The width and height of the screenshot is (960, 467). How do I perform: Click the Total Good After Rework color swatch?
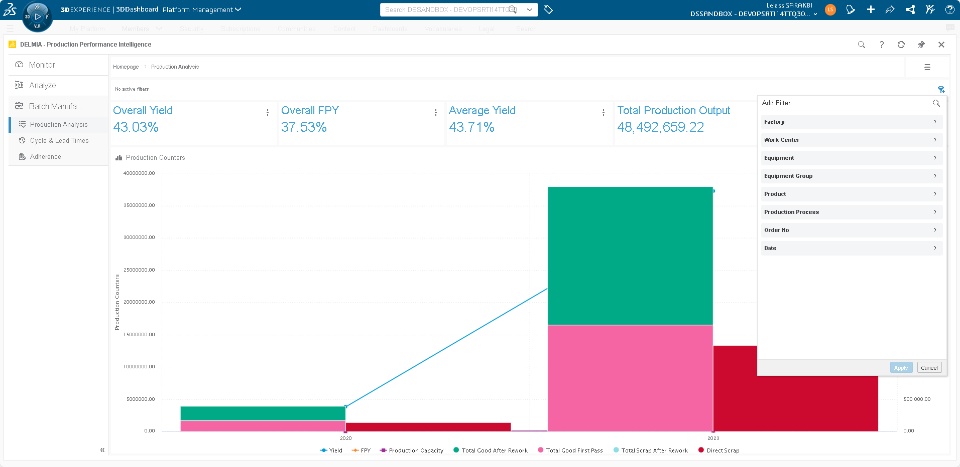456,451
